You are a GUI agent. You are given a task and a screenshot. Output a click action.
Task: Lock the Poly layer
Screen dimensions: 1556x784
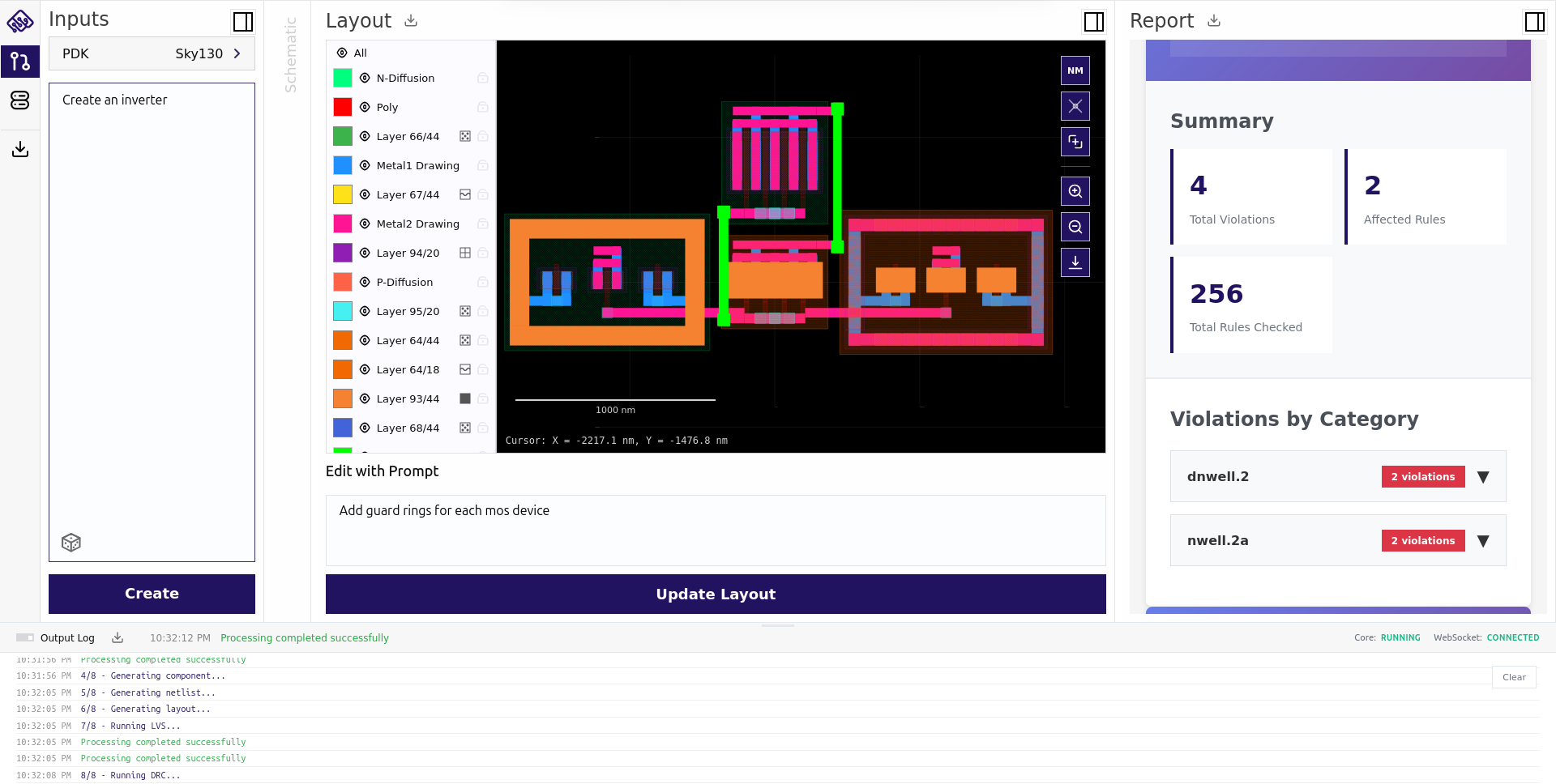tap(483, 107)
